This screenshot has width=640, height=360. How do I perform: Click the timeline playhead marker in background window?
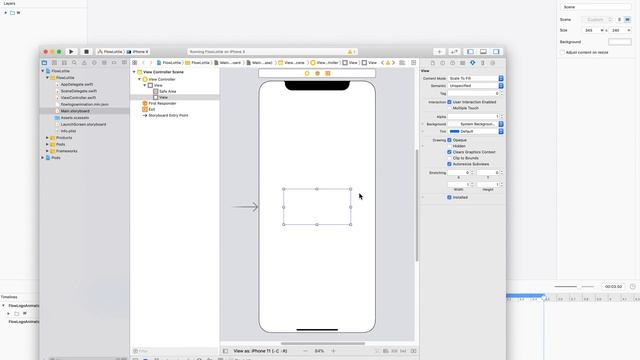point(544,298)
